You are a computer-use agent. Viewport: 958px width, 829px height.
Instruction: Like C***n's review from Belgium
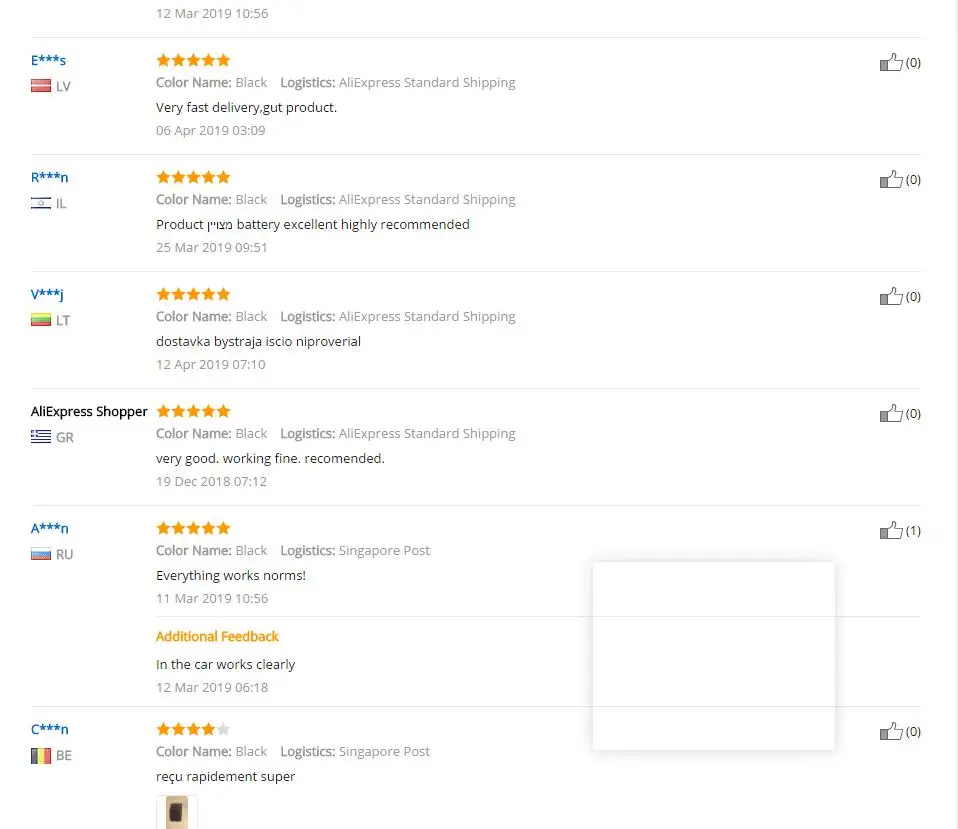(x=891, y=732)
